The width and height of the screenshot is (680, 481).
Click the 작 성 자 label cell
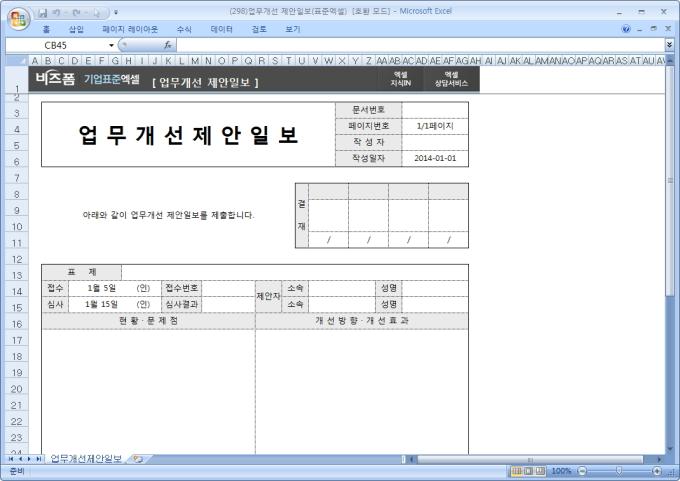(x=369, y=142)
